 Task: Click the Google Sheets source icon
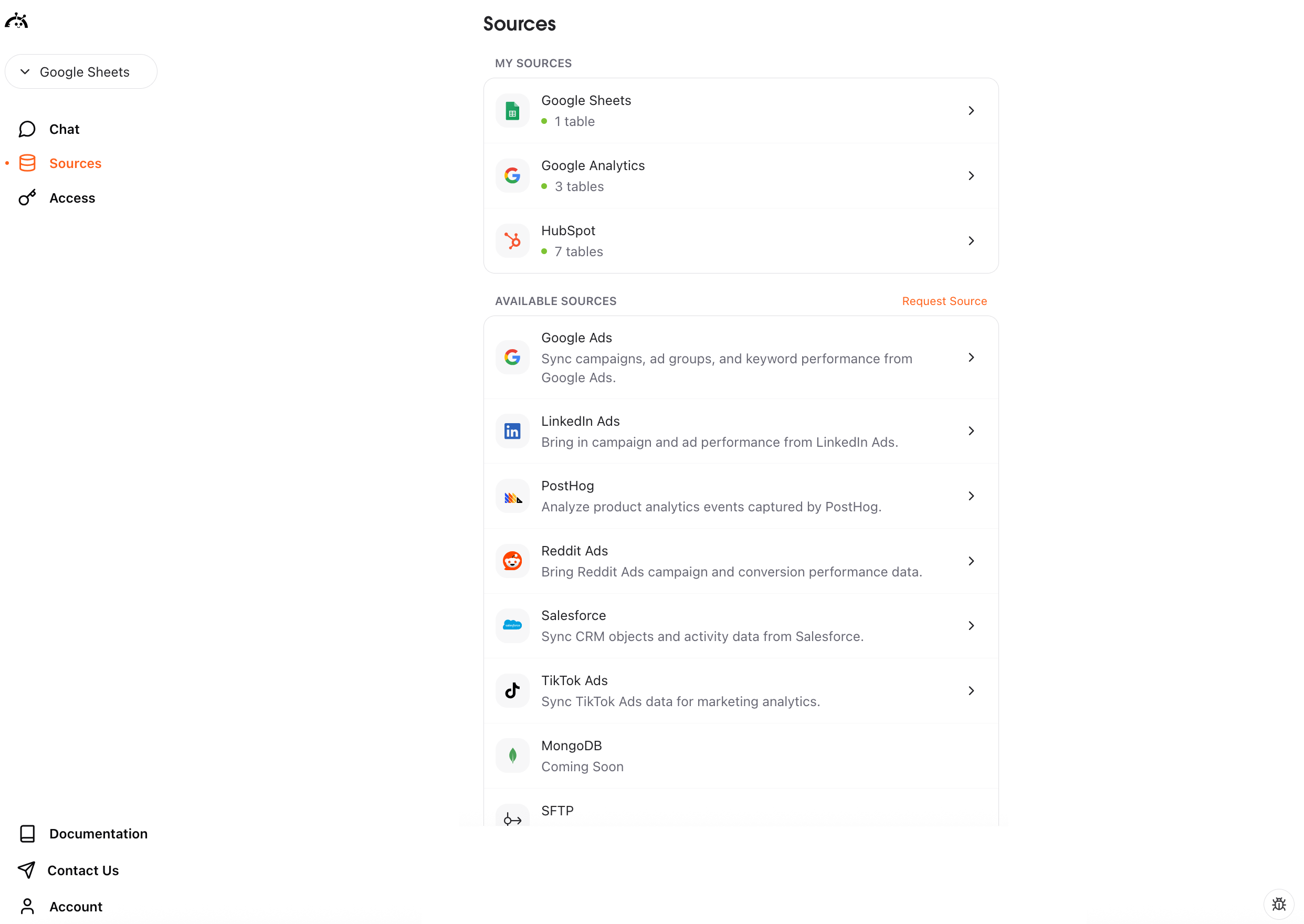tap(512, 110)
